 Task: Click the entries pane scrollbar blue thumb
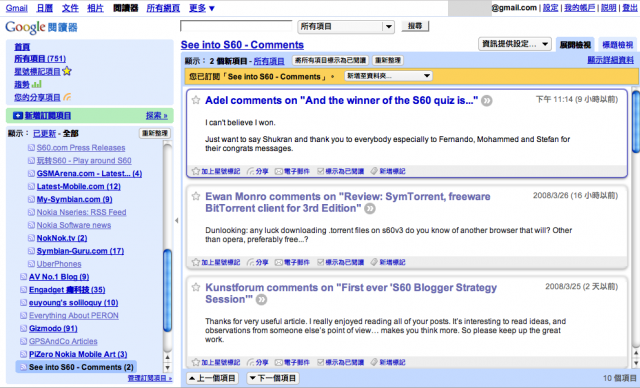pos(636,122)
